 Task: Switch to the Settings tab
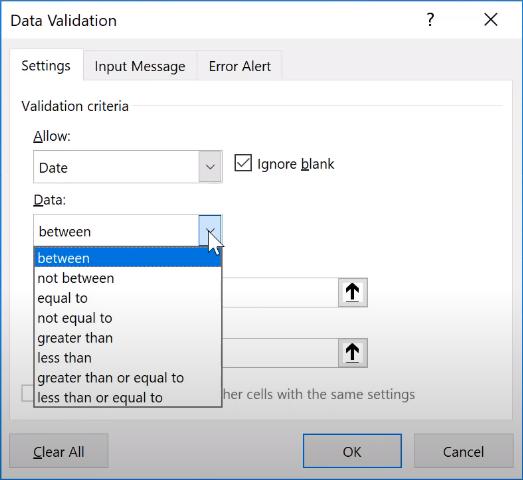tap(46, 66)
